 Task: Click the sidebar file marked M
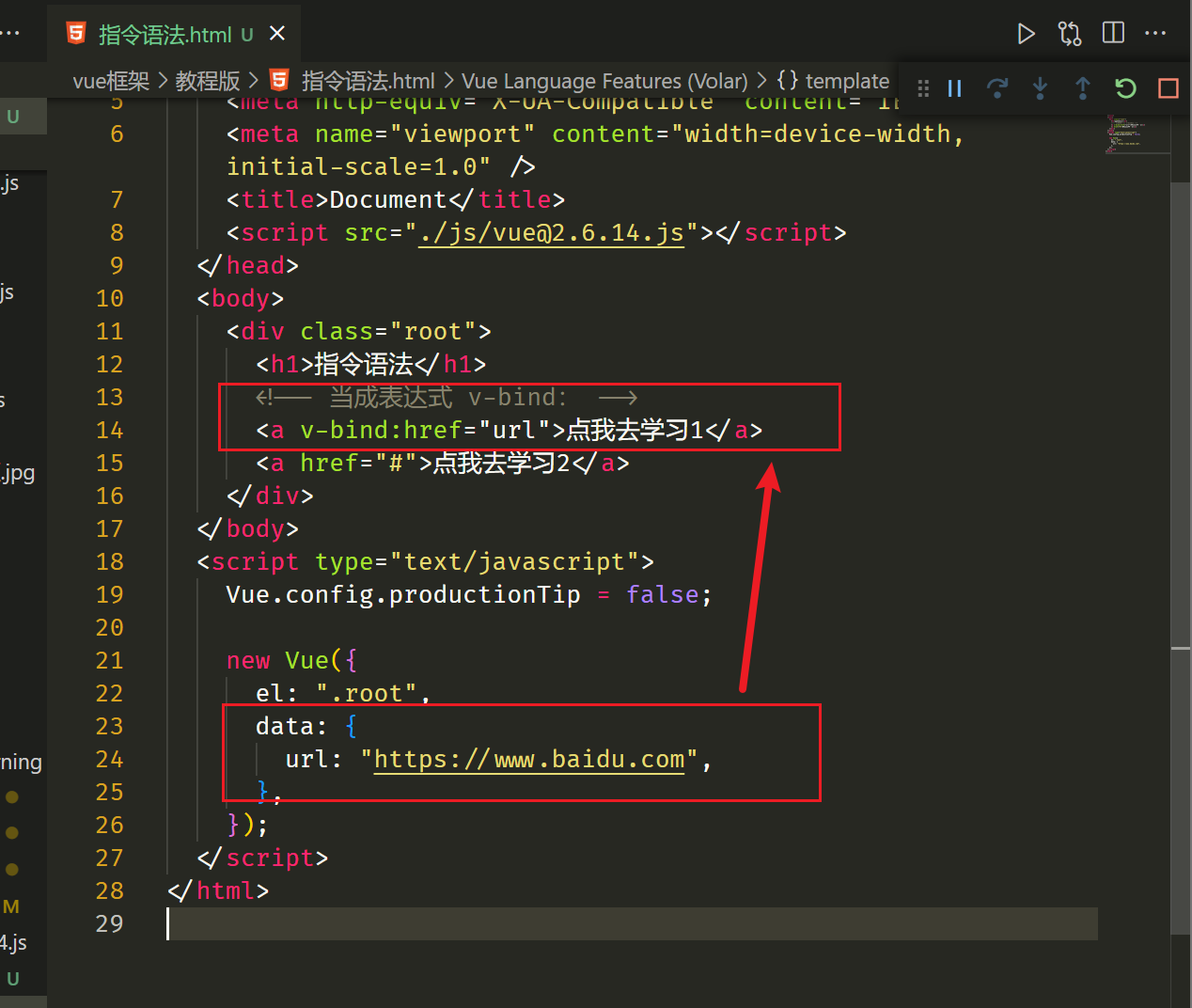[x=11, y=906]
